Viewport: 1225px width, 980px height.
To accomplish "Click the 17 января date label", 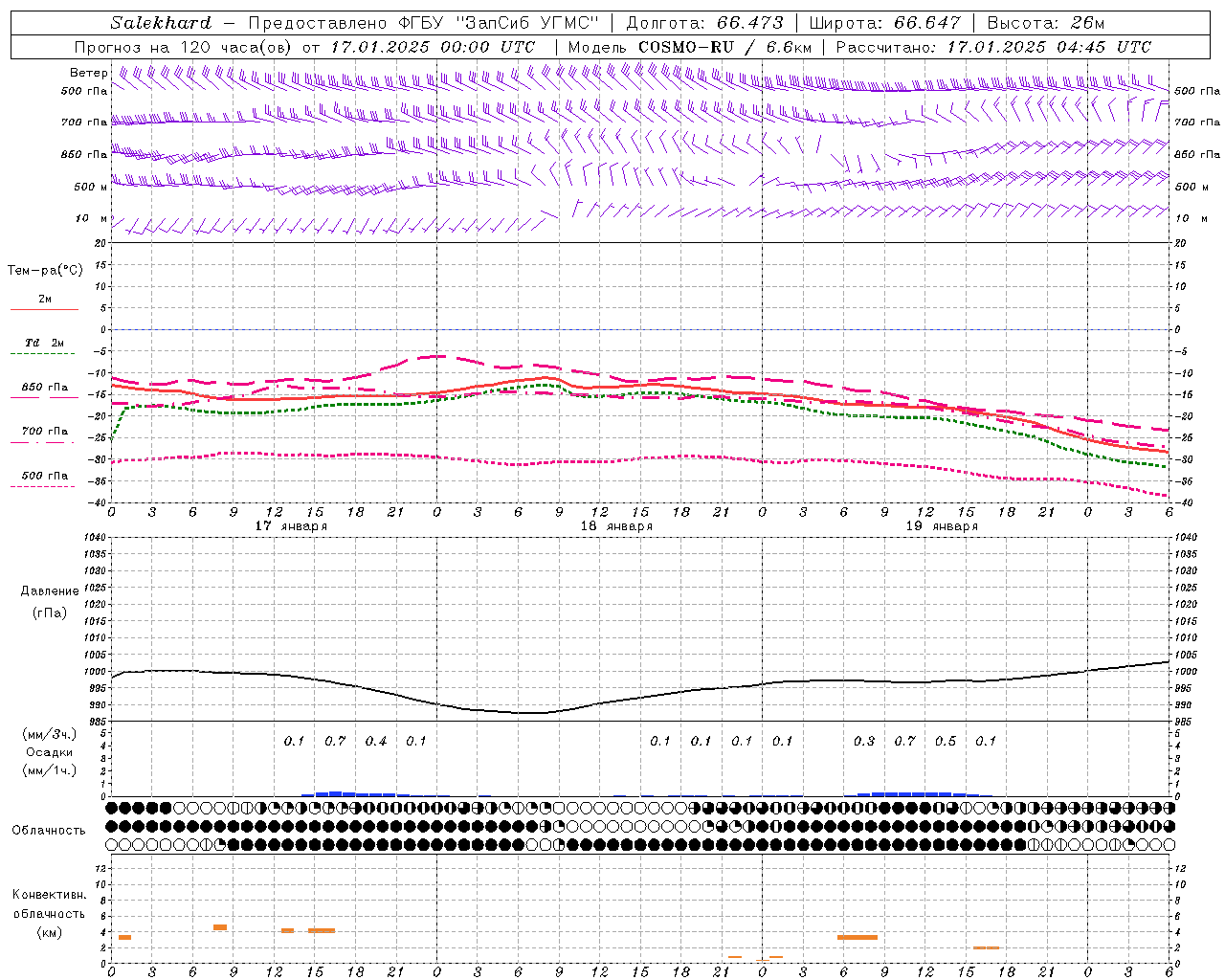I will point(291,526).
